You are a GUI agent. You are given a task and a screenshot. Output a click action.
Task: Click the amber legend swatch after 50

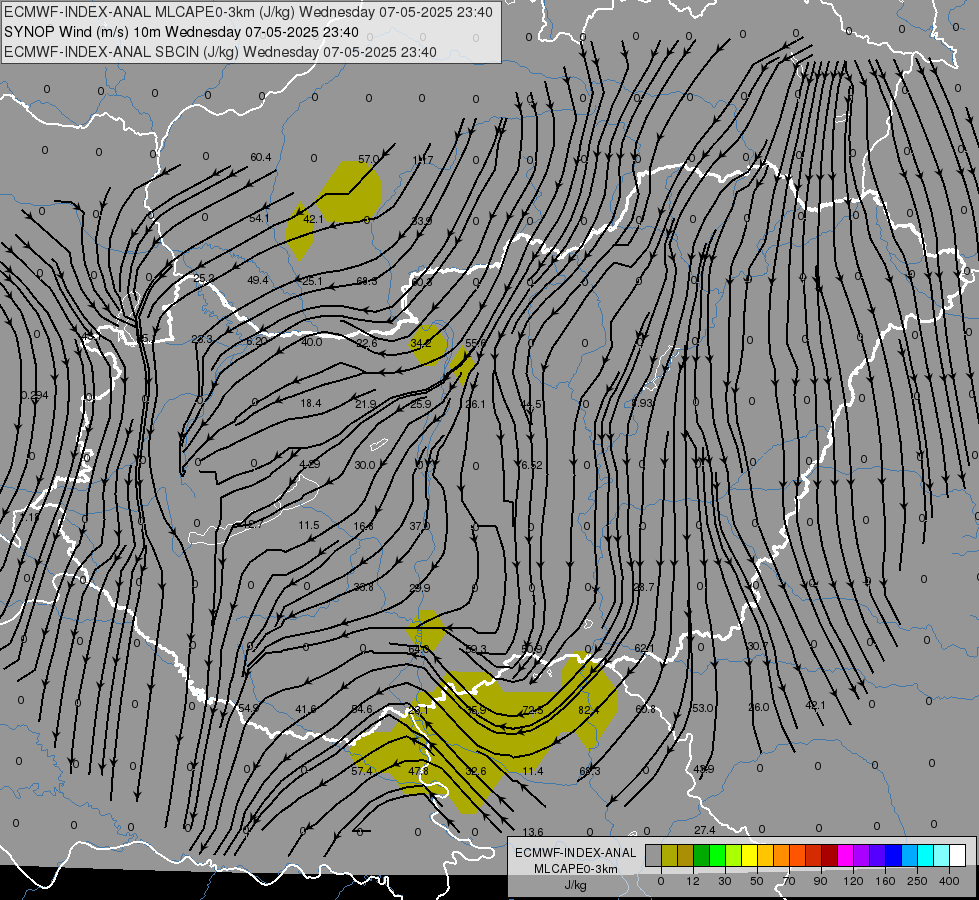coord(765,856)
